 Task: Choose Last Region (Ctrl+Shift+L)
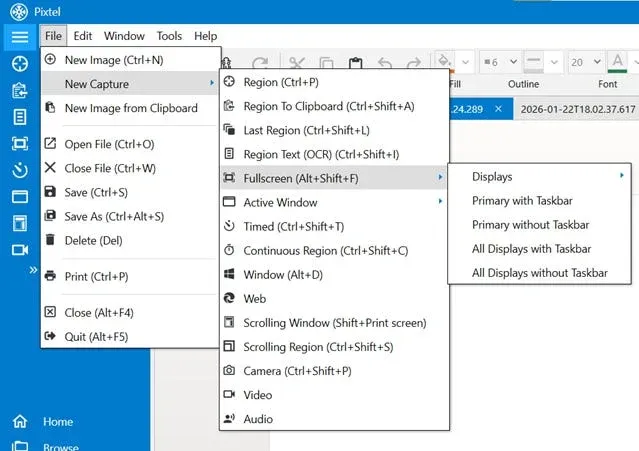[x=334, y=130]
